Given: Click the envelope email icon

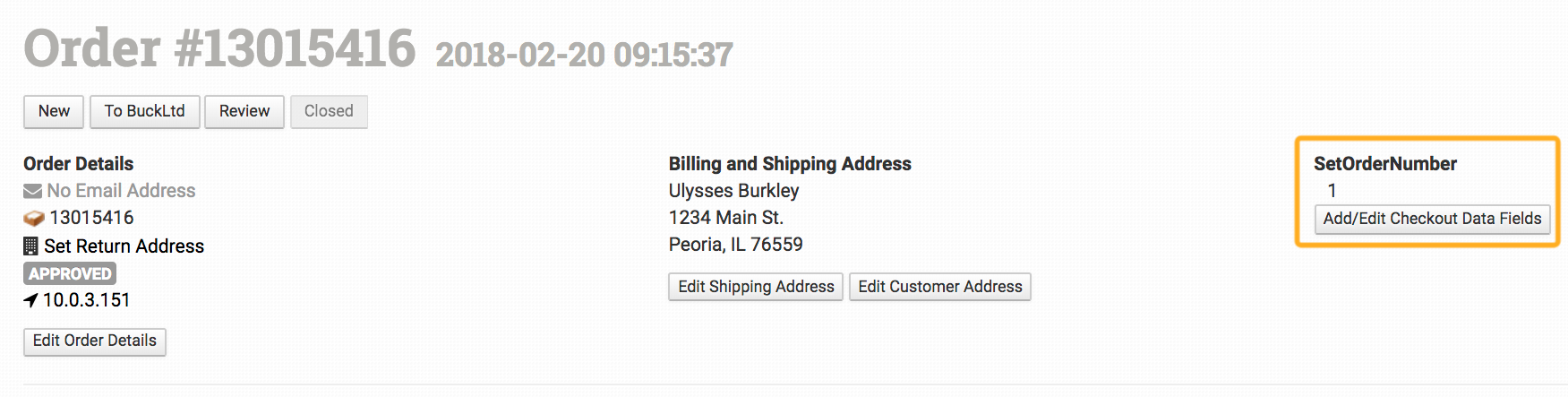Looking at the screenshot, I should [x=32, y=191].
